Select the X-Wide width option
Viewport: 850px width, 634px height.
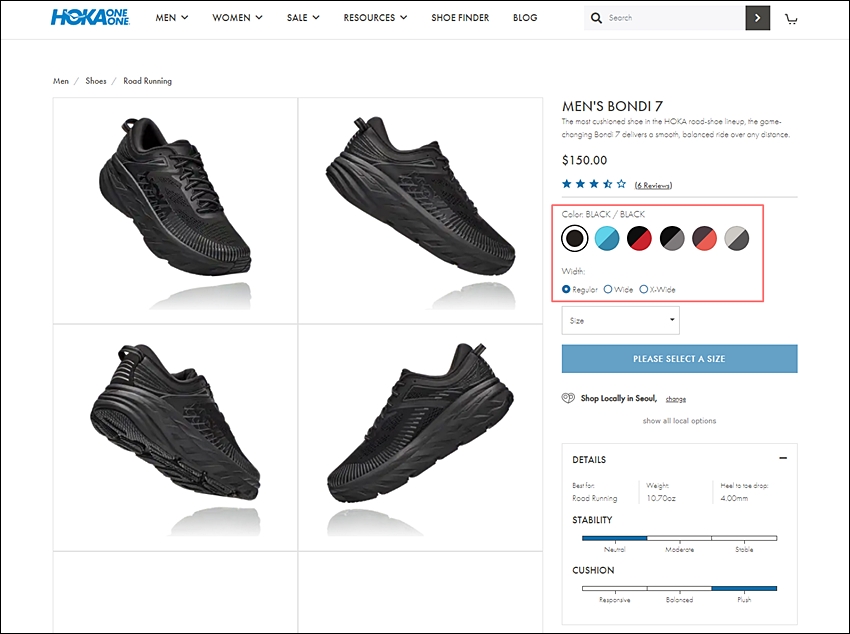click(x=643, y=289)
